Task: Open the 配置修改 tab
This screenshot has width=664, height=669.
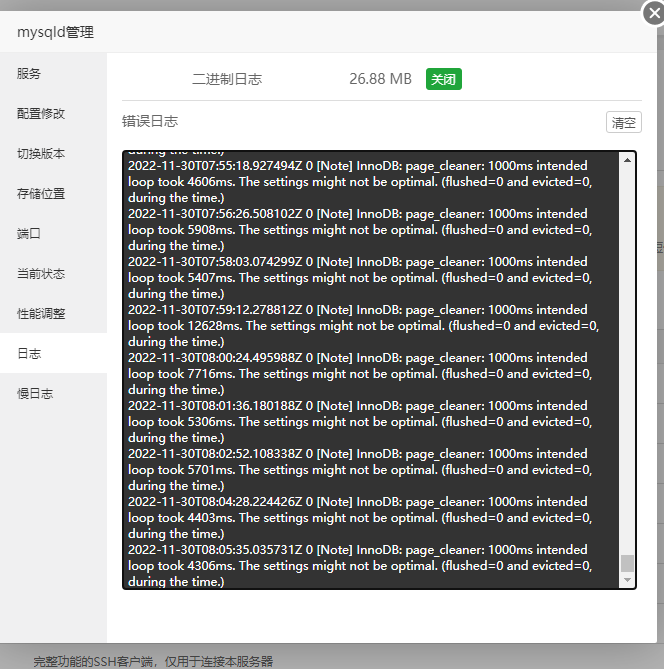Action: point(53,113)
